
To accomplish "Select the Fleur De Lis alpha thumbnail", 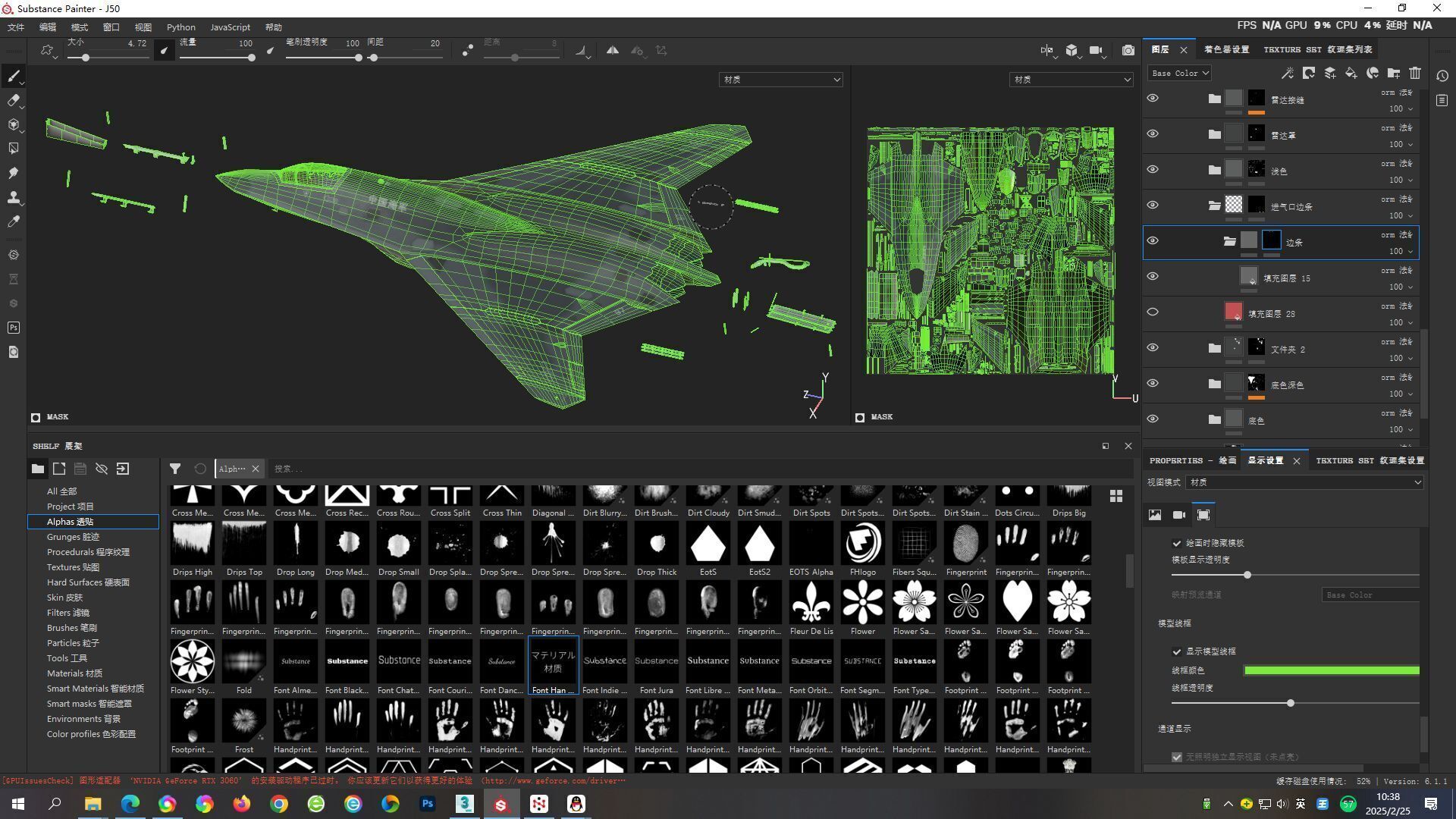I will [x=811, y=602].
